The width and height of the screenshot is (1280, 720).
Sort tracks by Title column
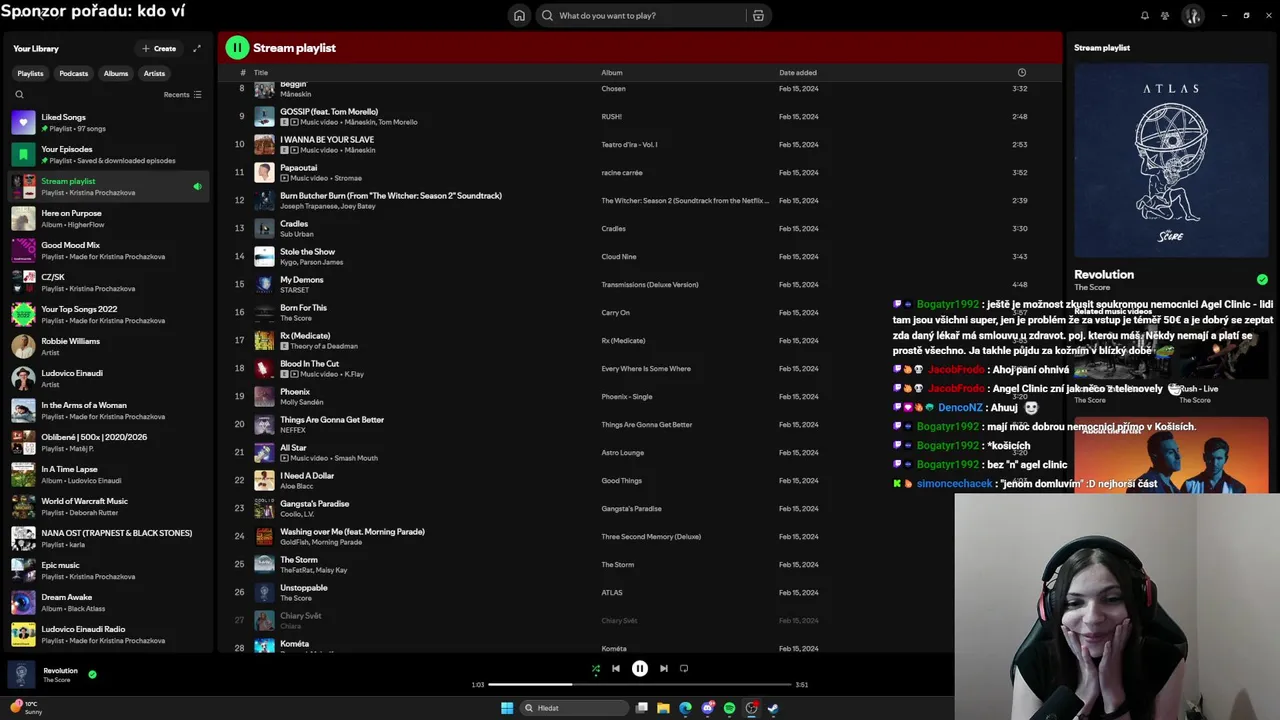pos(261,72)
